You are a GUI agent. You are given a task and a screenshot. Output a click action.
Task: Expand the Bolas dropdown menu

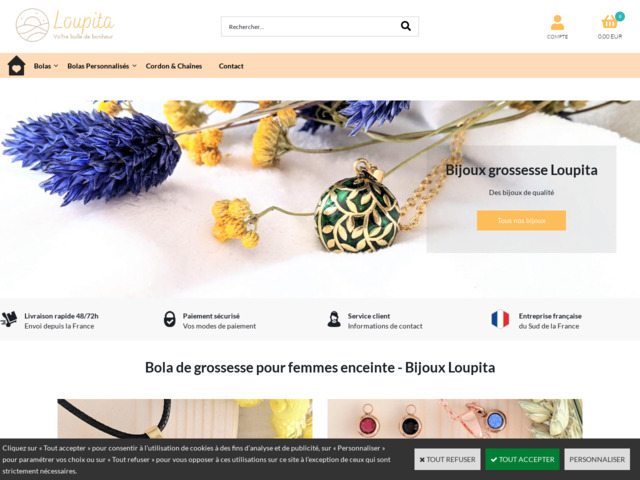pos(46,66)
